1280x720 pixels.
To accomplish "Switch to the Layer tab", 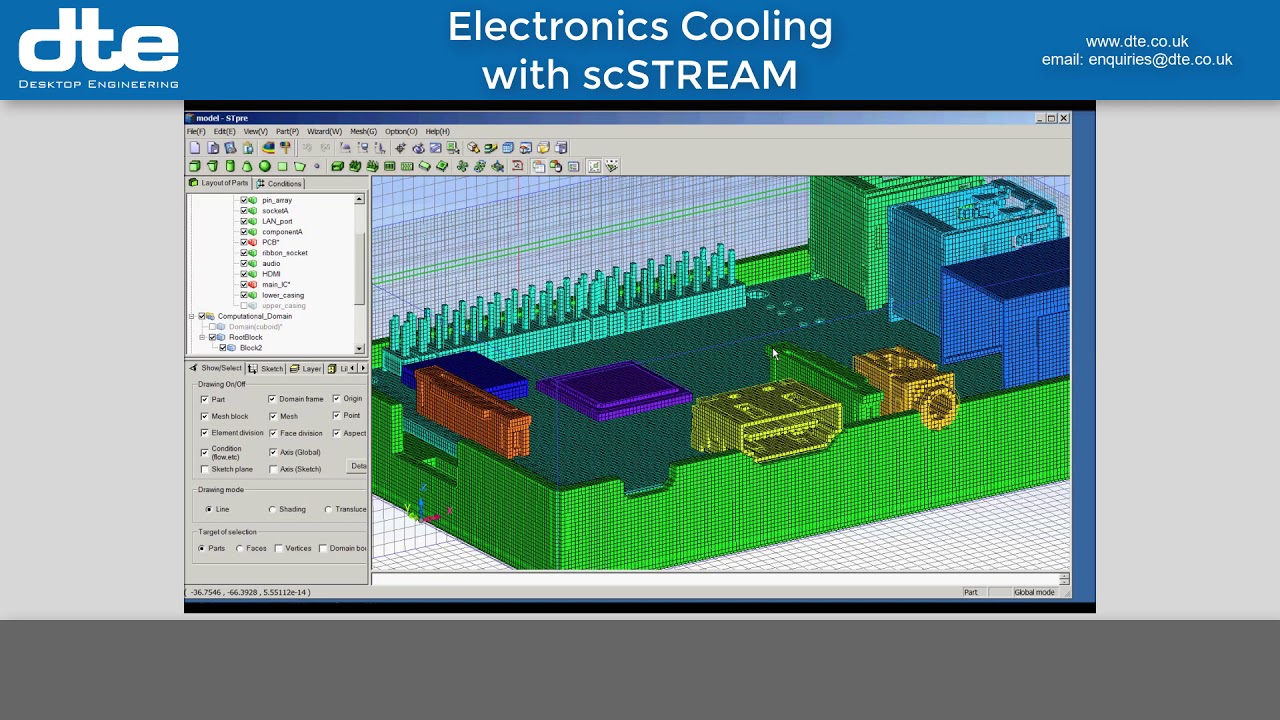I will click(306, 369).
